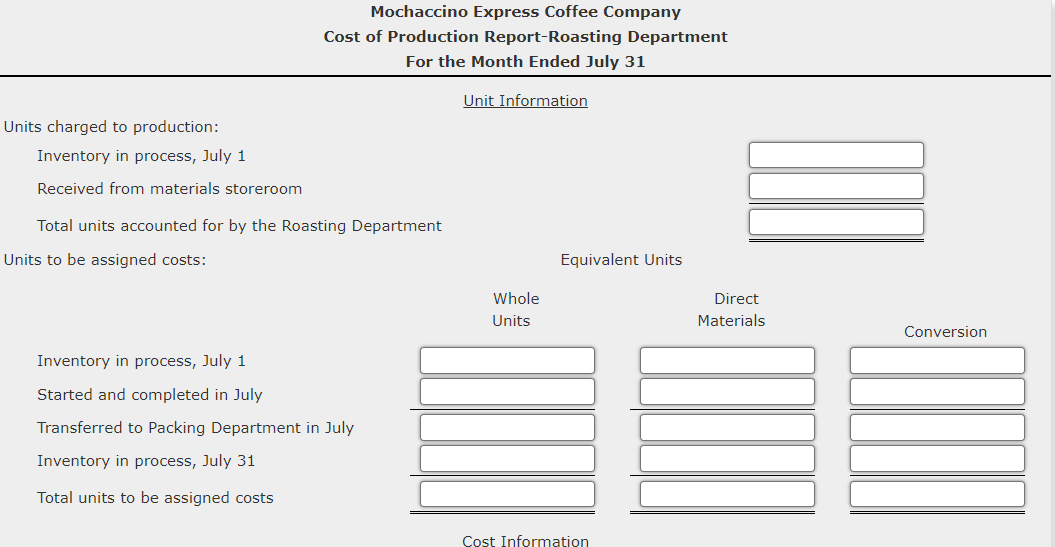Click the Inventory in process, July 31 label
Image resolution: width=1055 pixels, height=547 pixels.
click(x=146, y=461)
